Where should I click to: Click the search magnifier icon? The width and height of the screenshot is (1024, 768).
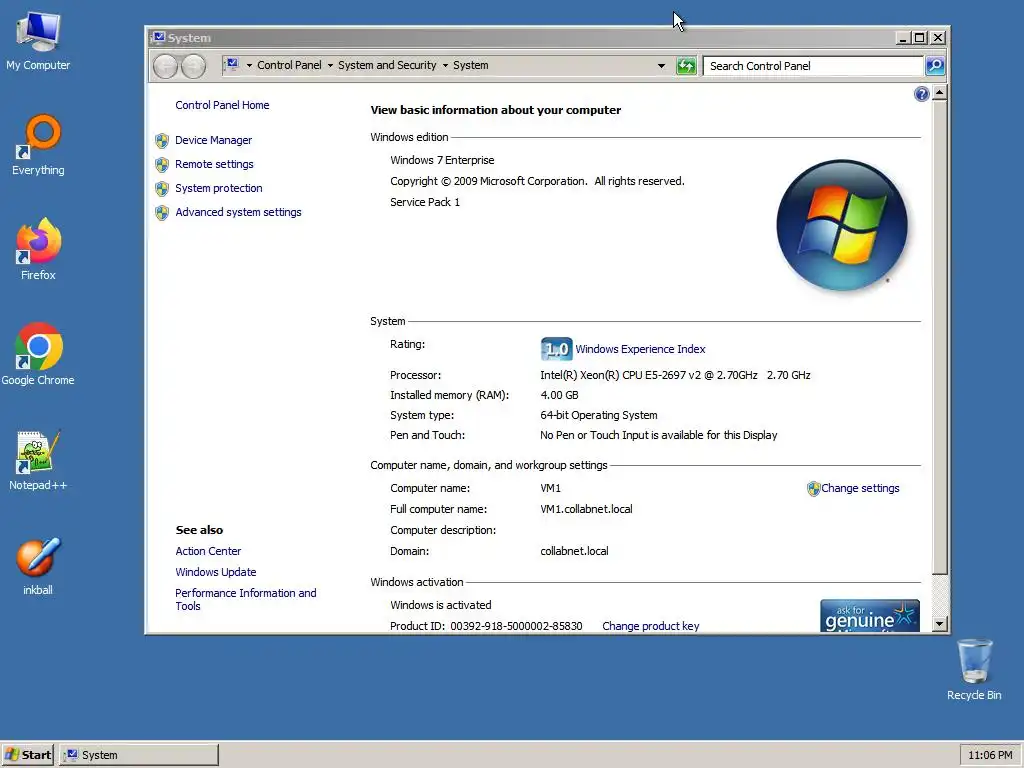click(935, 66)
